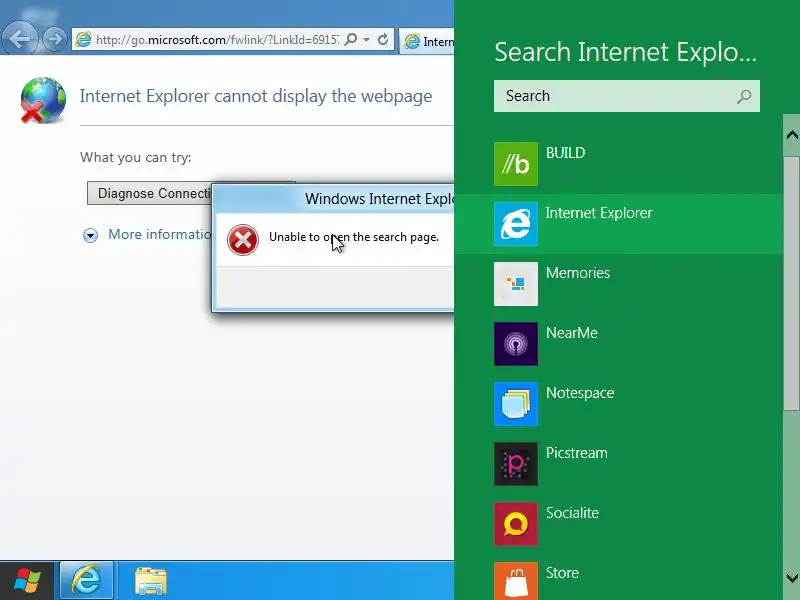Select the NearMe app icon
The width and height of the screenshot is (800, 600).
tap(516, 344)
